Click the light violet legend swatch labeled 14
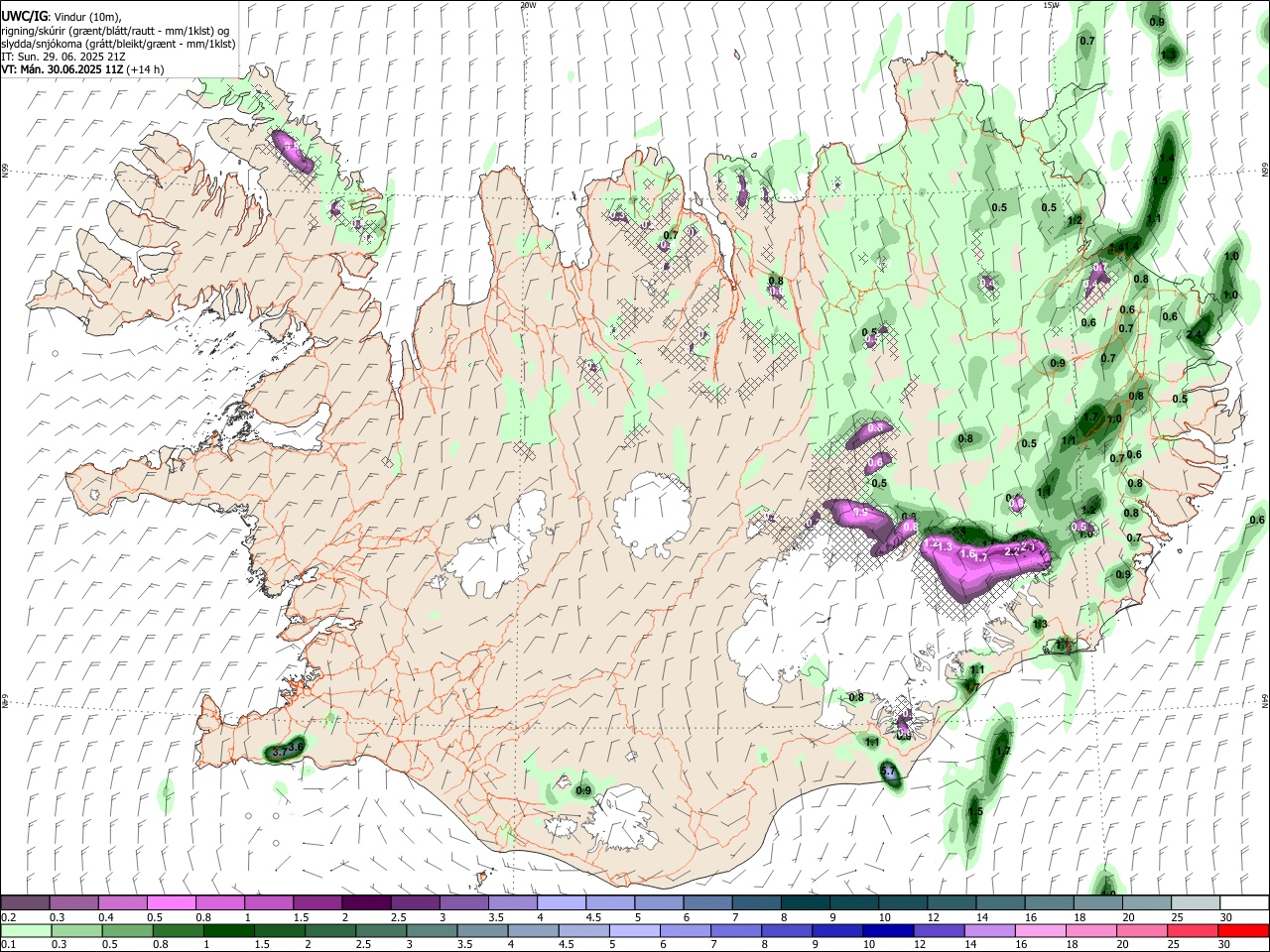1270x952 pixels. click(x=990, y=931)
